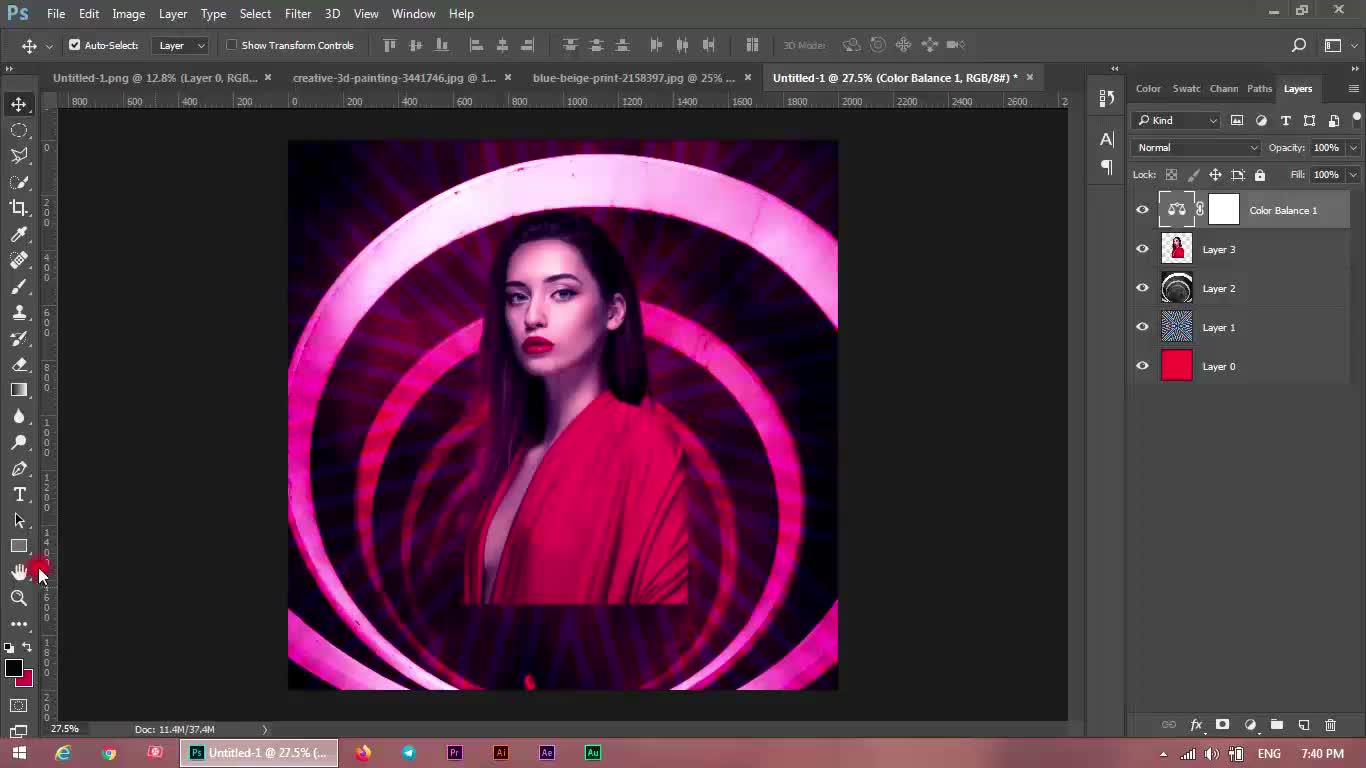This screenshot has width=1366, height=768.
Task: Select the Eraser tool
Action: coord(19,365)
